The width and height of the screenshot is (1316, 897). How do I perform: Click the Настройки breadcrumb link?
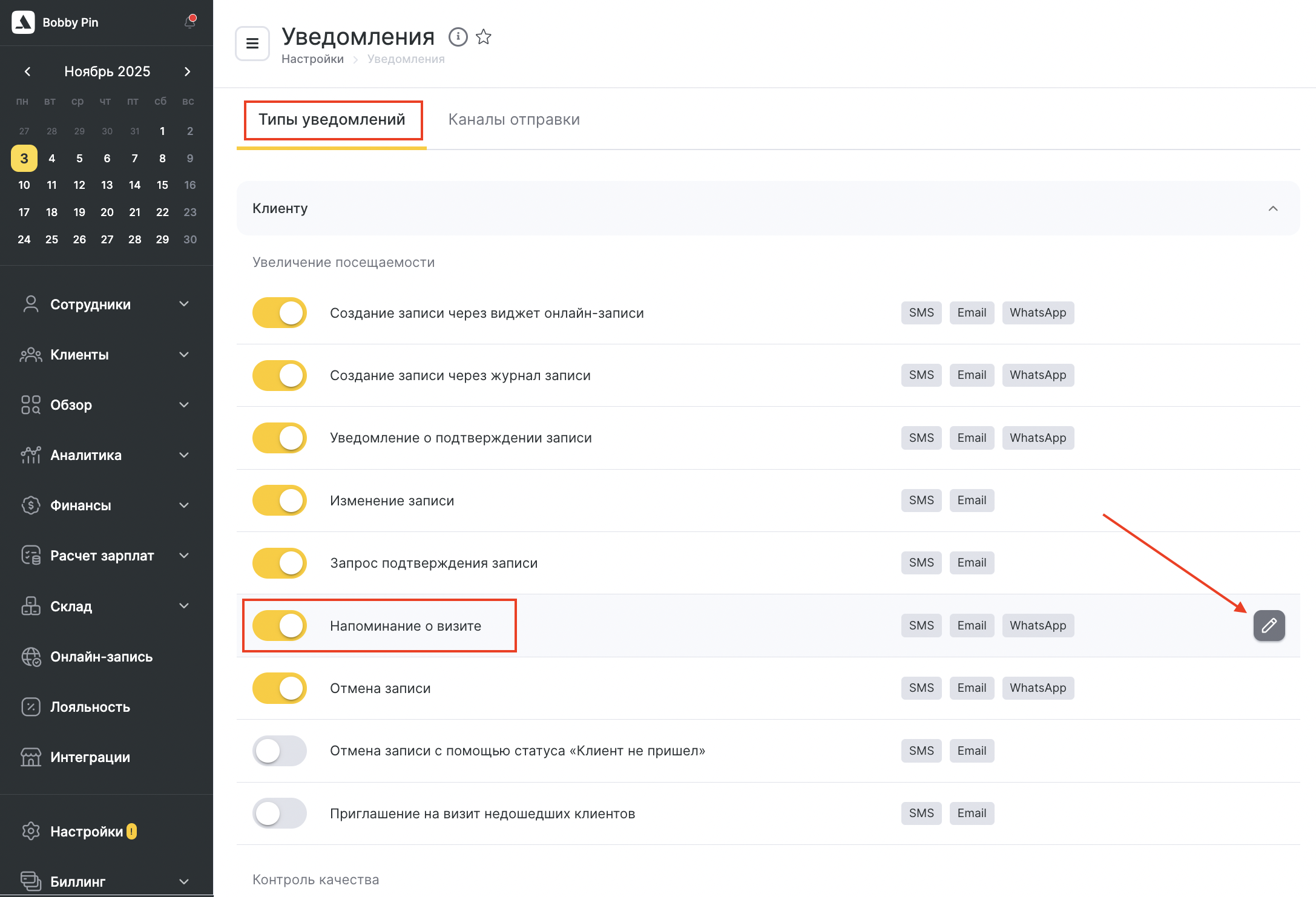tap(312, 59)
